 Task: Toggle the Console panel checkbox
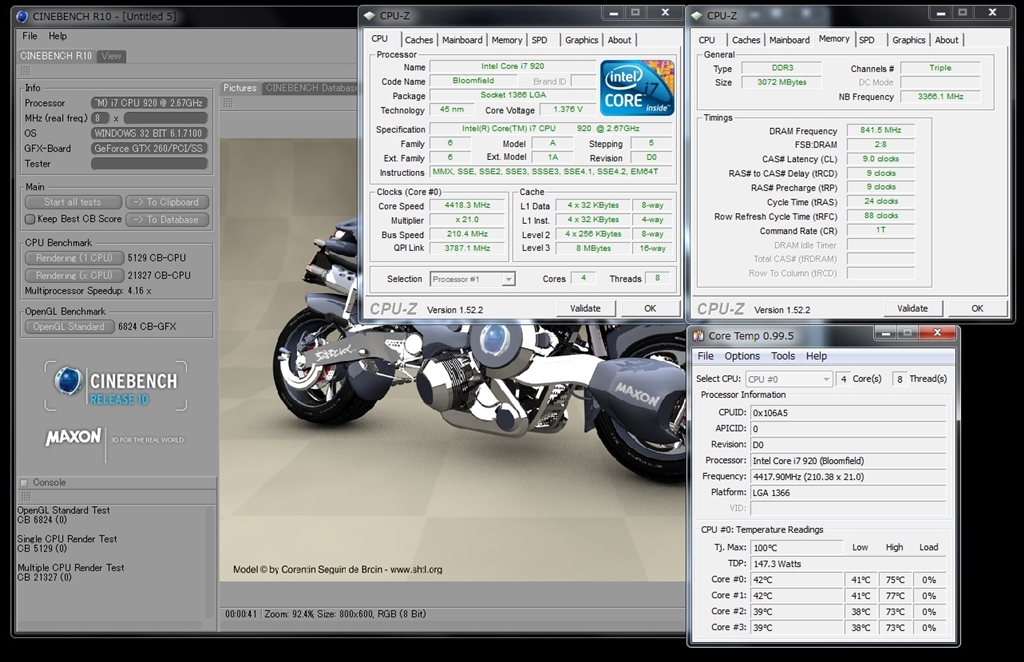point(25,482)
